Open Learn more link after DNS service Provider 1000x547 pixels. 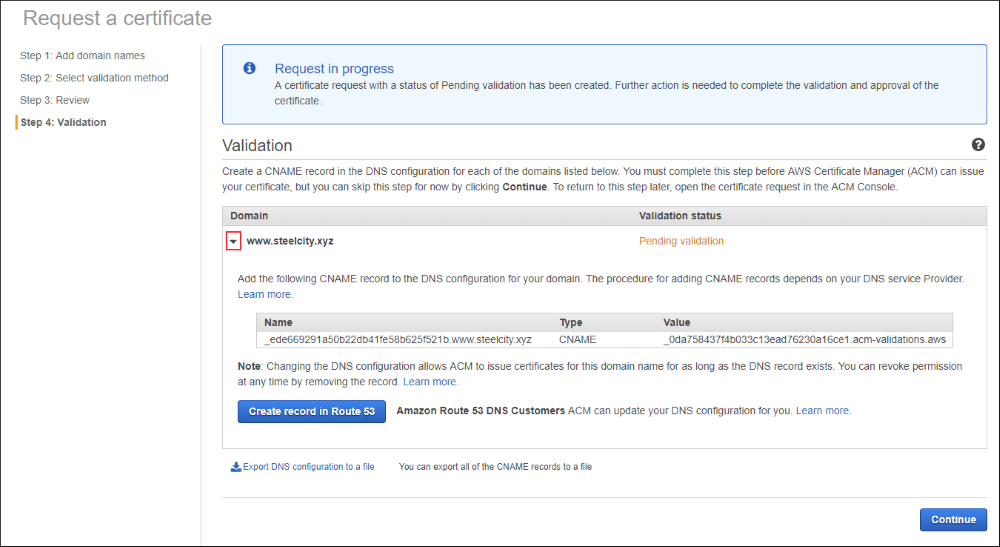[265, 295]
